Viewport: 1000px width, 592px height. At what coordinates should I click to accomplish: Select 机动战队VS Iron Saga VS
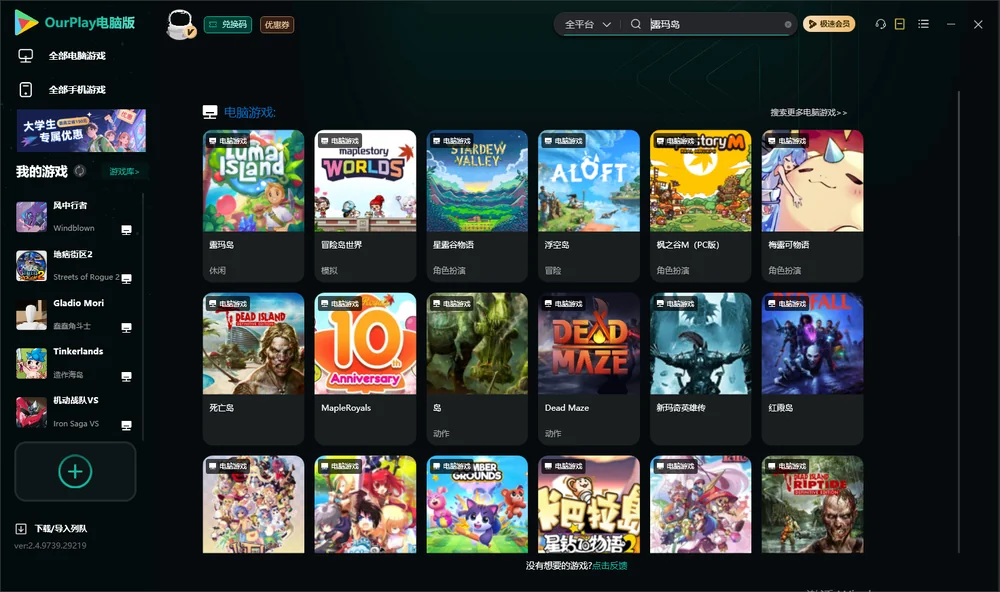[75, 411]
